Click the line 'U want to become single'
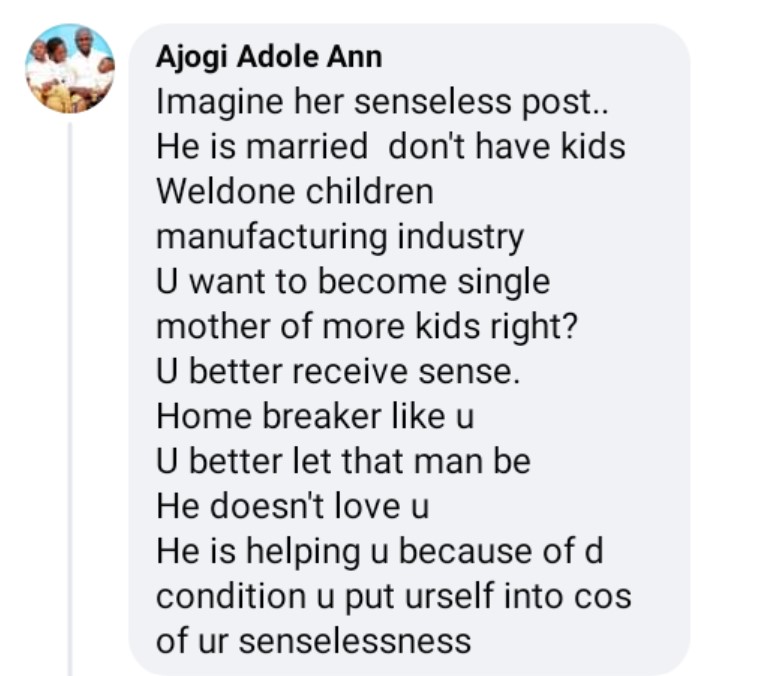Image resolution: width=772 pixels, height=676 pixels. coord(353,282)
